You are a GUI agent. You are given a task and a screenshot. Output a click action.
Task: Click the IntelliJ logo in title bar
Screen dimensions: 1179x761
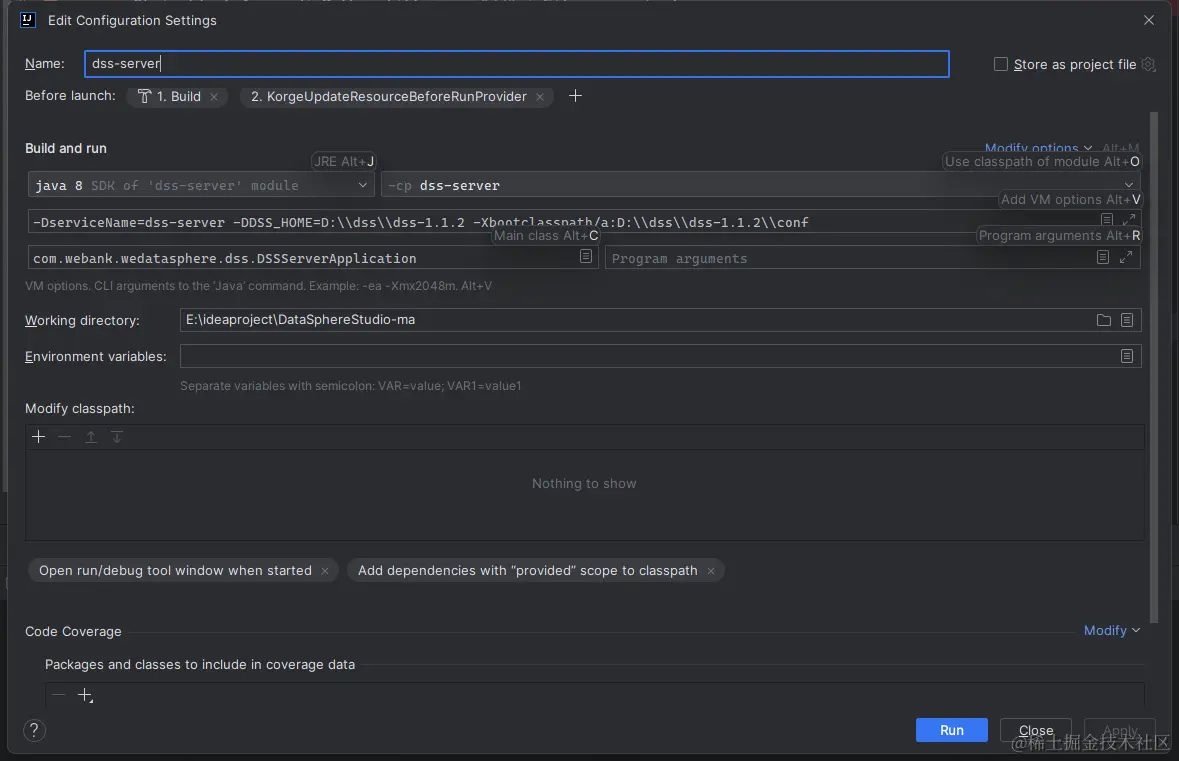28,20
